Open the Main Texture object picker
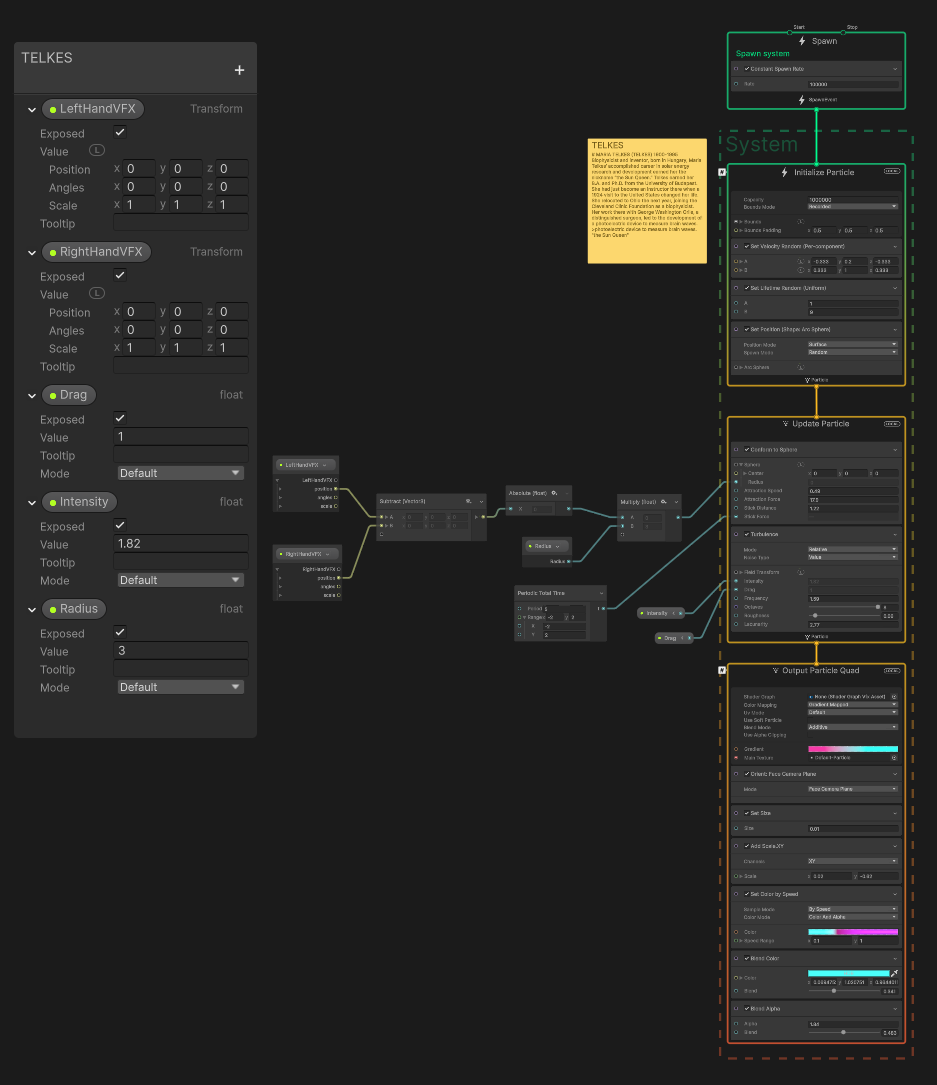 click(x=892, y=758)
